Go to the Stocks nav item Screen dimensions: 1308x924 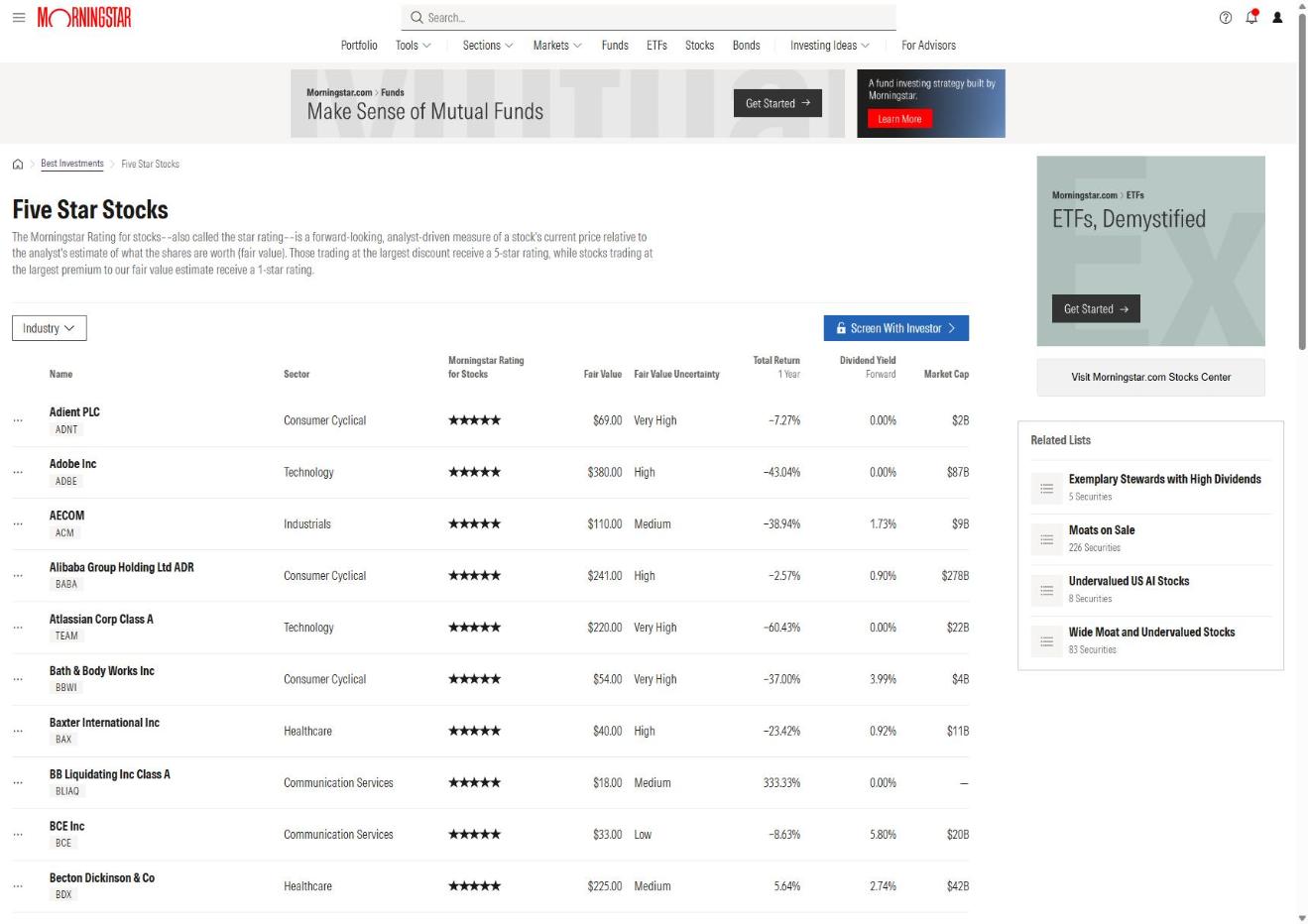click(699, 46)
